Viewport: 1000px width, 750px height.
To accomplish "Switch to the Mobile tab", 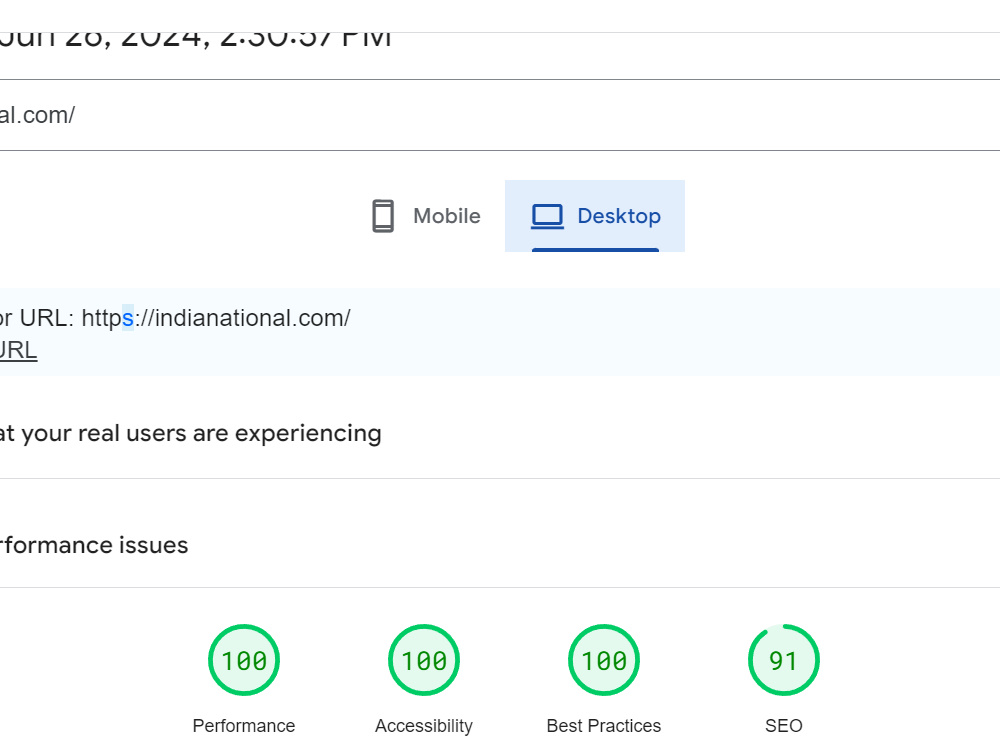I will 426,216.
